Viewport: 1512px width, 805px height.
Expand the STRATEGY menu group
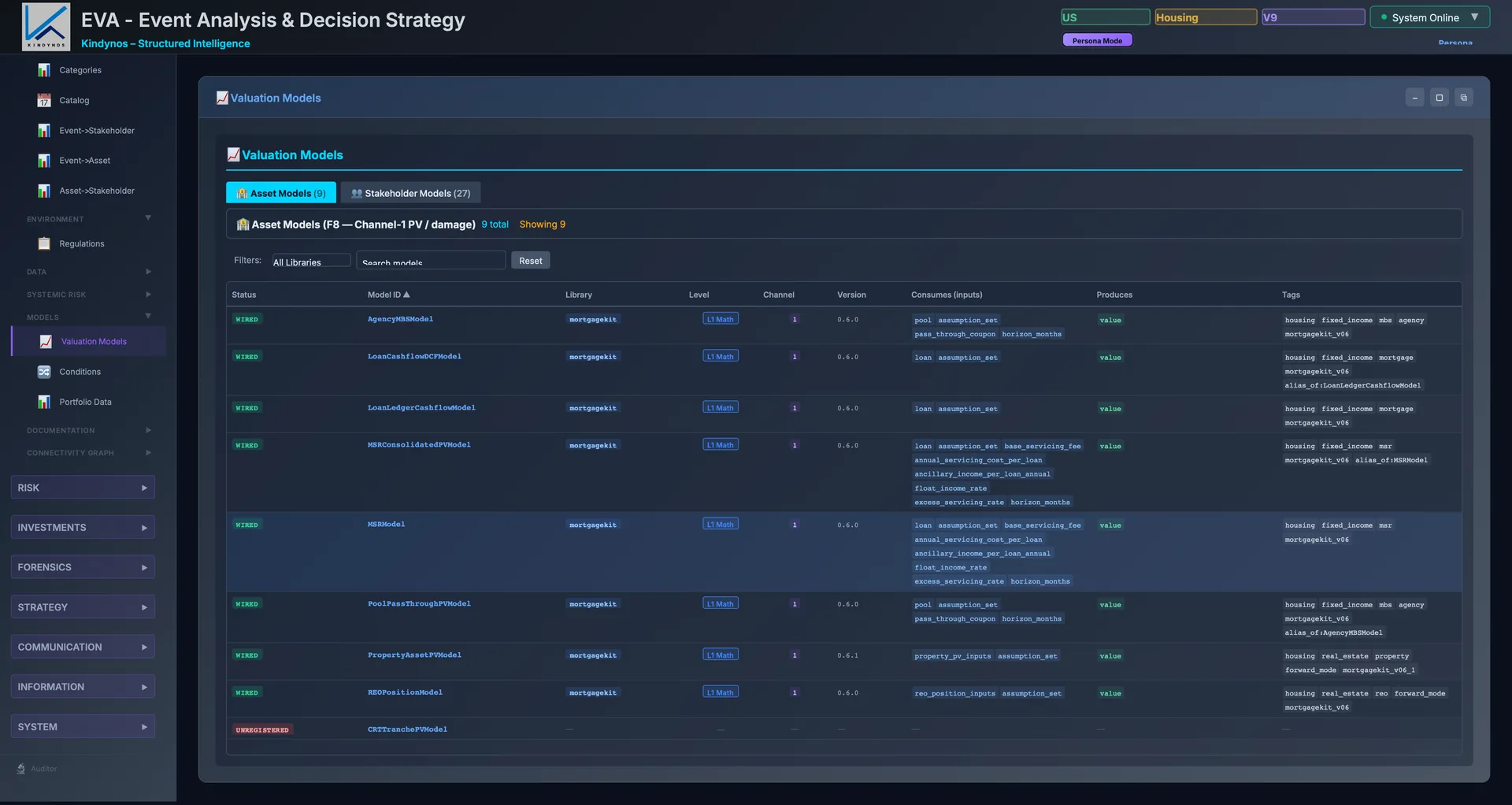(83, 607)
